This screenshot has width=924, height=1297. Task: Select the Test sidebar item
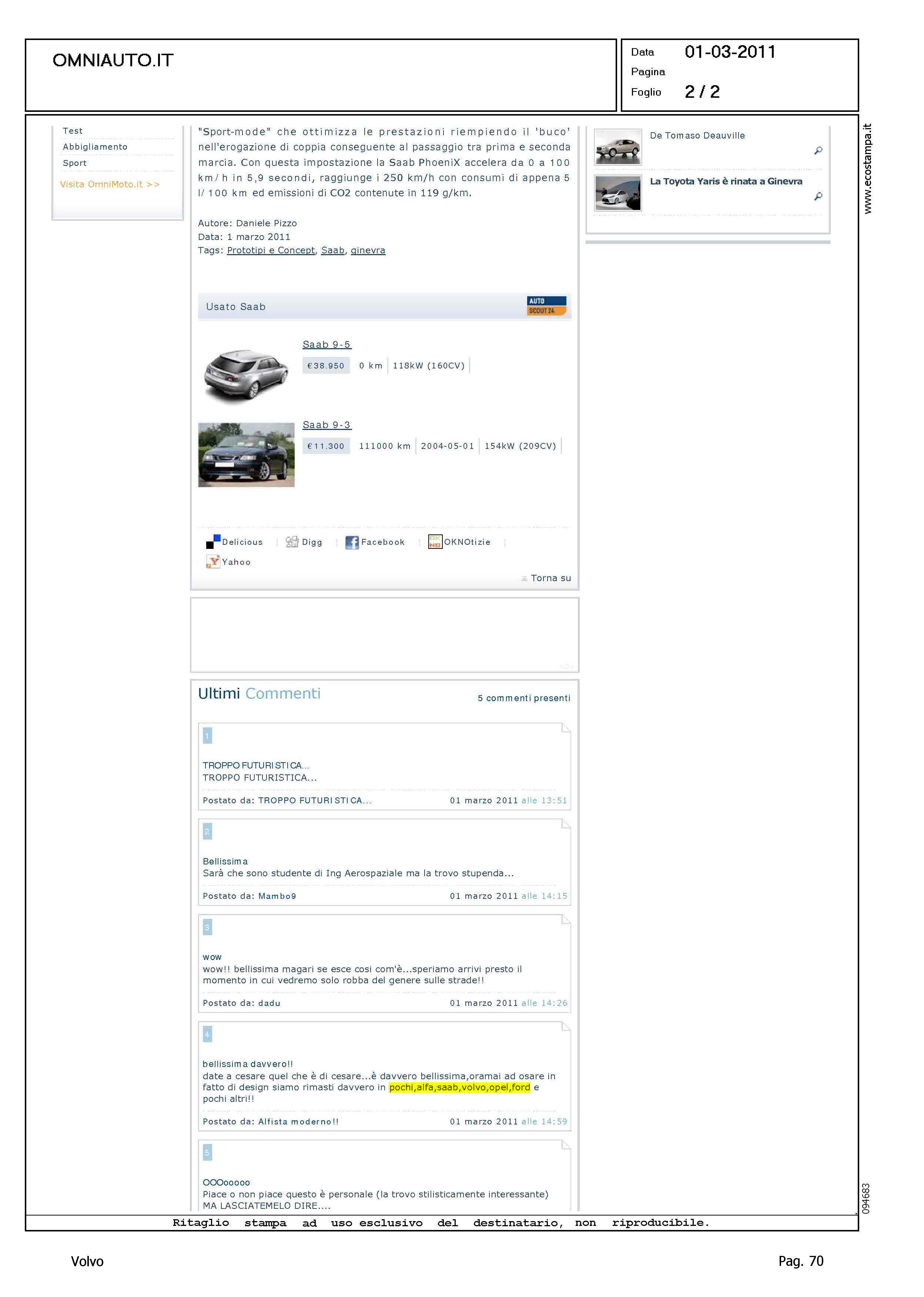click(72, 131)
